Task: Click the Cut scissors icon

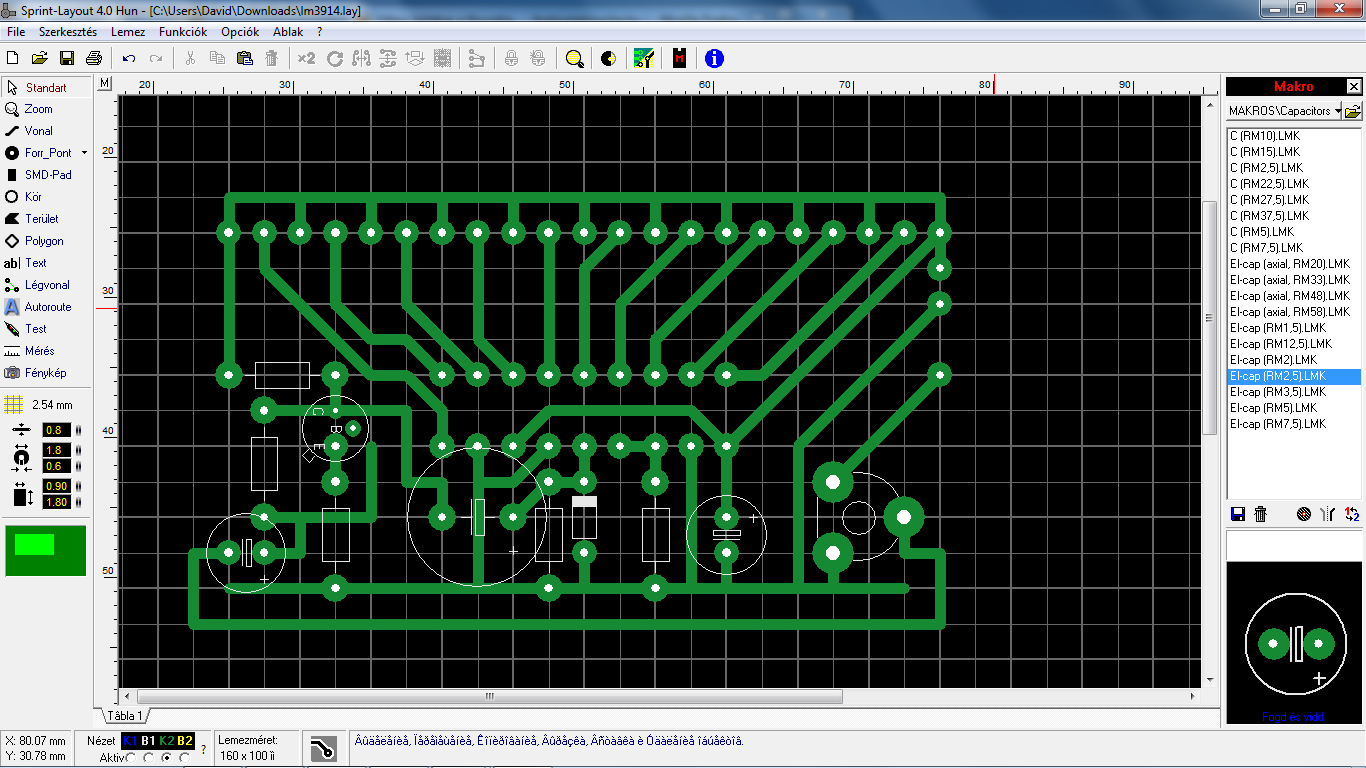Action: [190, 58]
